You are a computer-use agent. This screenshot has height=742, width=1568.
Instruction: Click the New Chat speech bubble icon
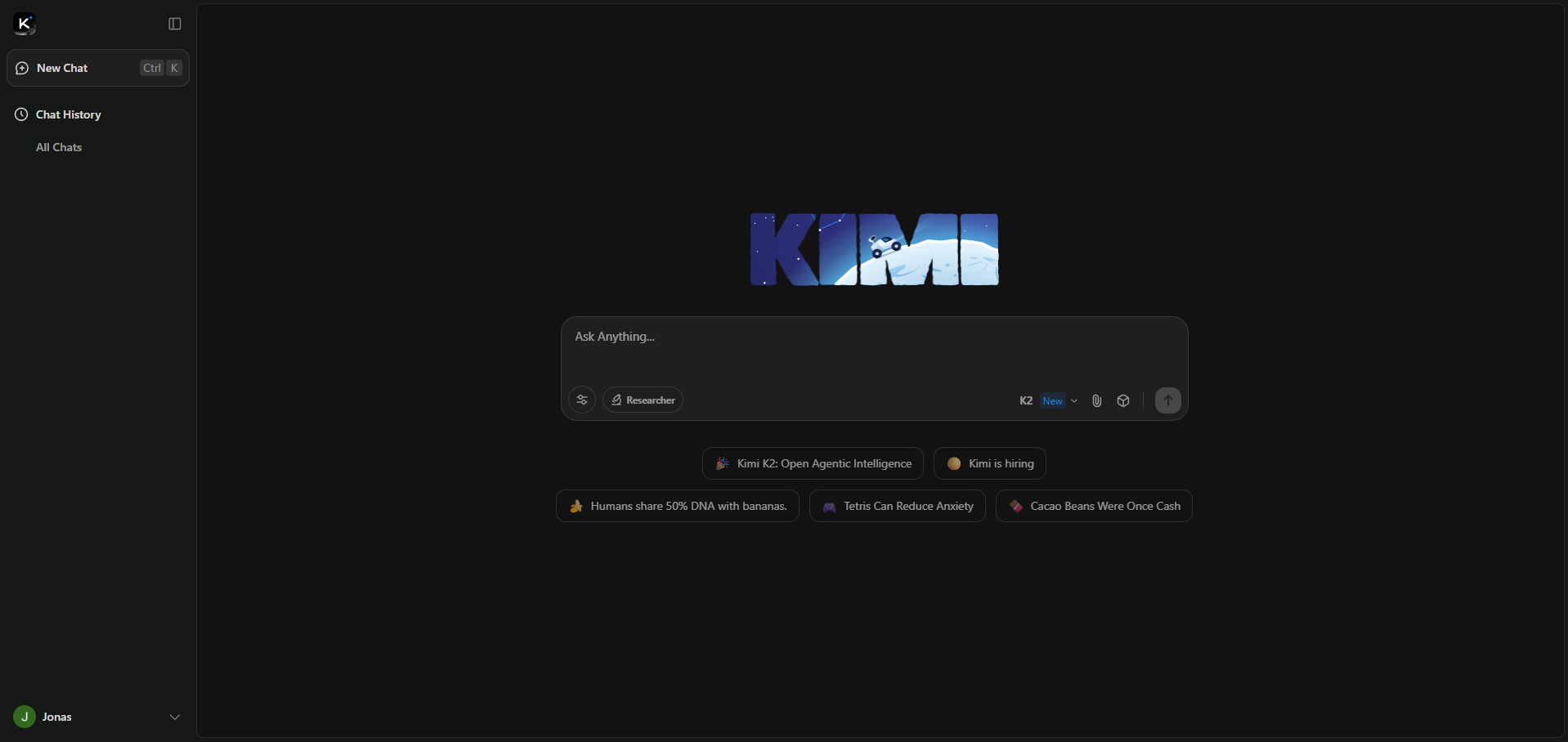21,68
